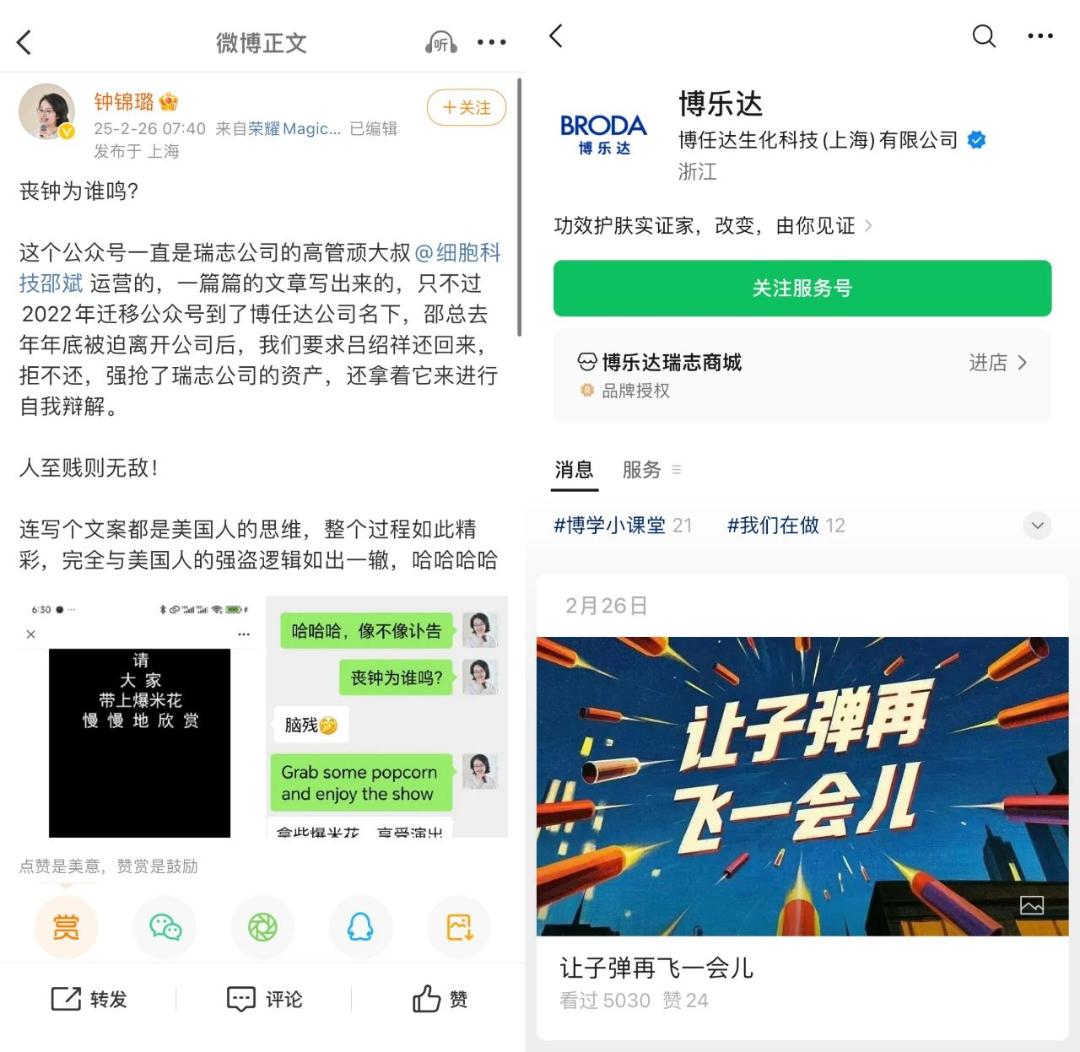Open the listen headphone icon
Viewport: 1080px width, 1052px height.
pyautogui.click(x=441, y=43)
